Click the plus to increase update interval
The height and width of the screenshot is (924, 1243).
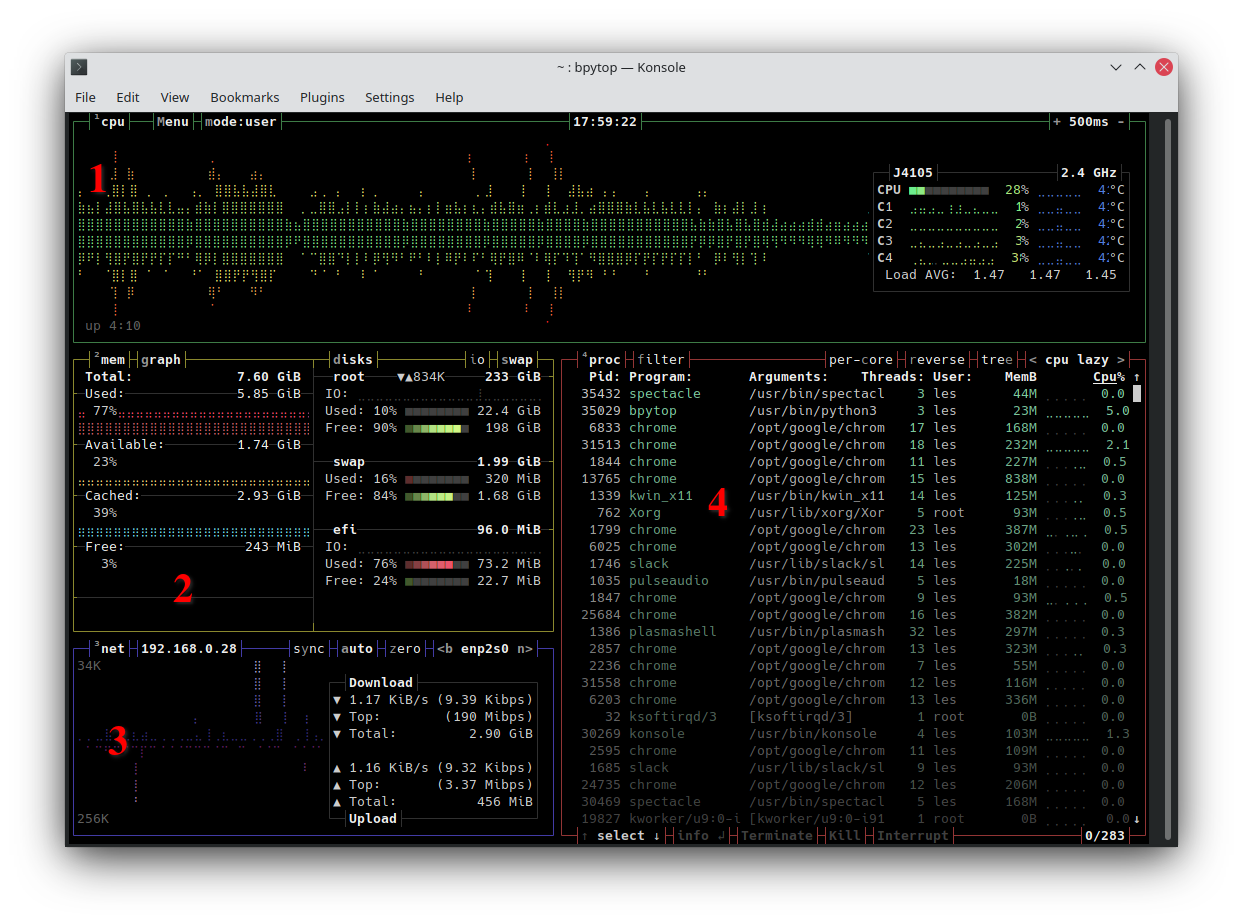pos(1057,122)
